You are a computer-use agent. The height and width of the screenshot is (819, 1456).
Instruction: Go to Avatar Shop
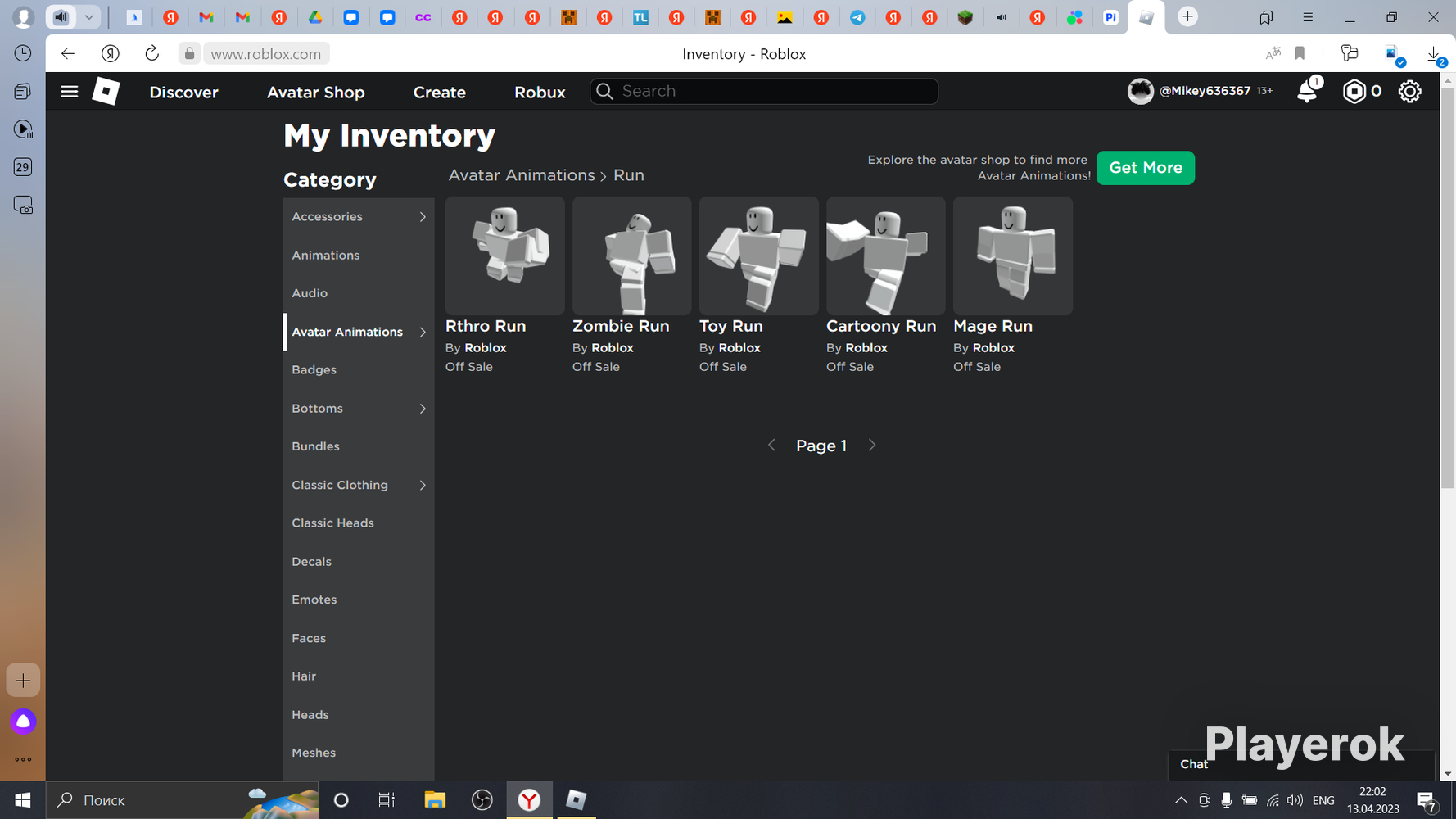coord(316,93)
